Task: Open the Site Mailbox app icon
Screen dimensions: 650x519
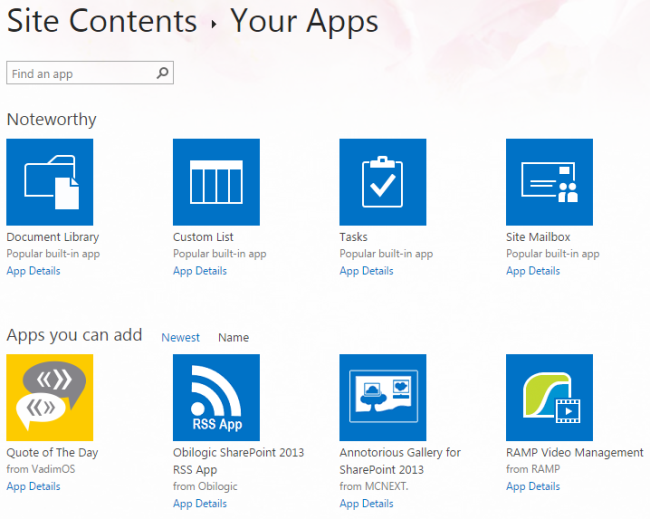Action: (x=549, y=182)
